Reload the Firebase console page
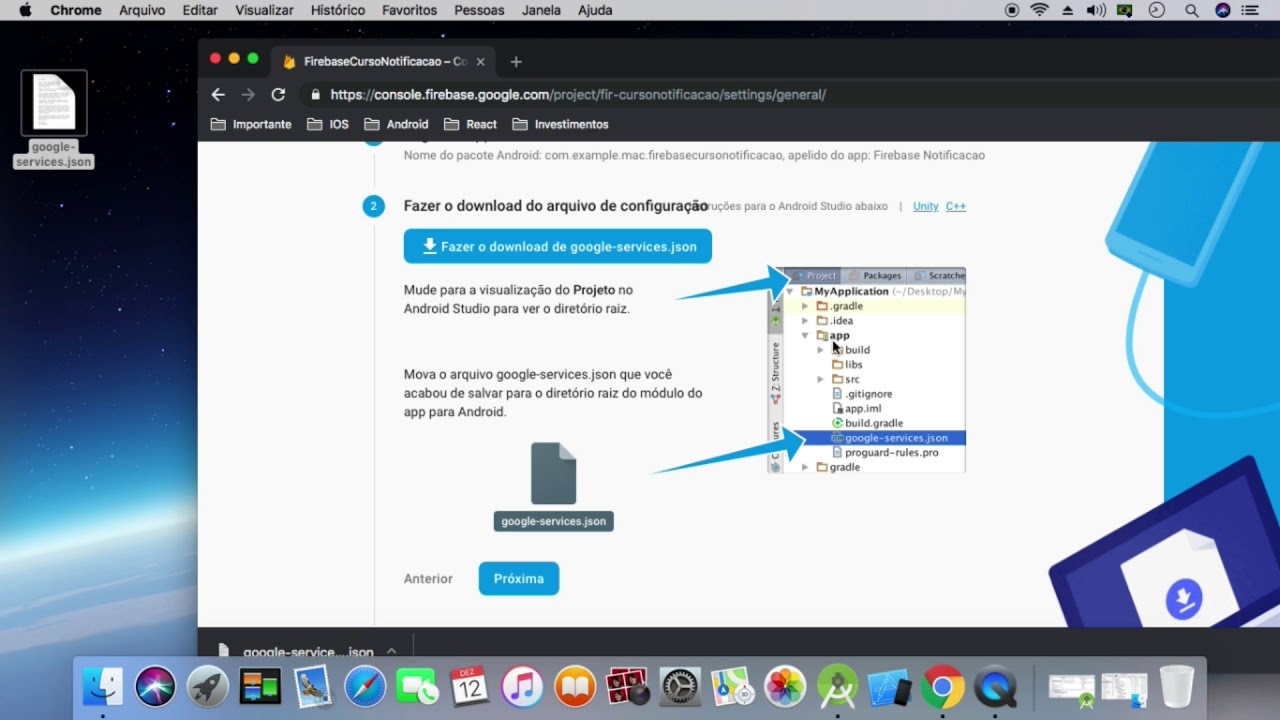The image size is (1280, 720). [x=278, y=95]
